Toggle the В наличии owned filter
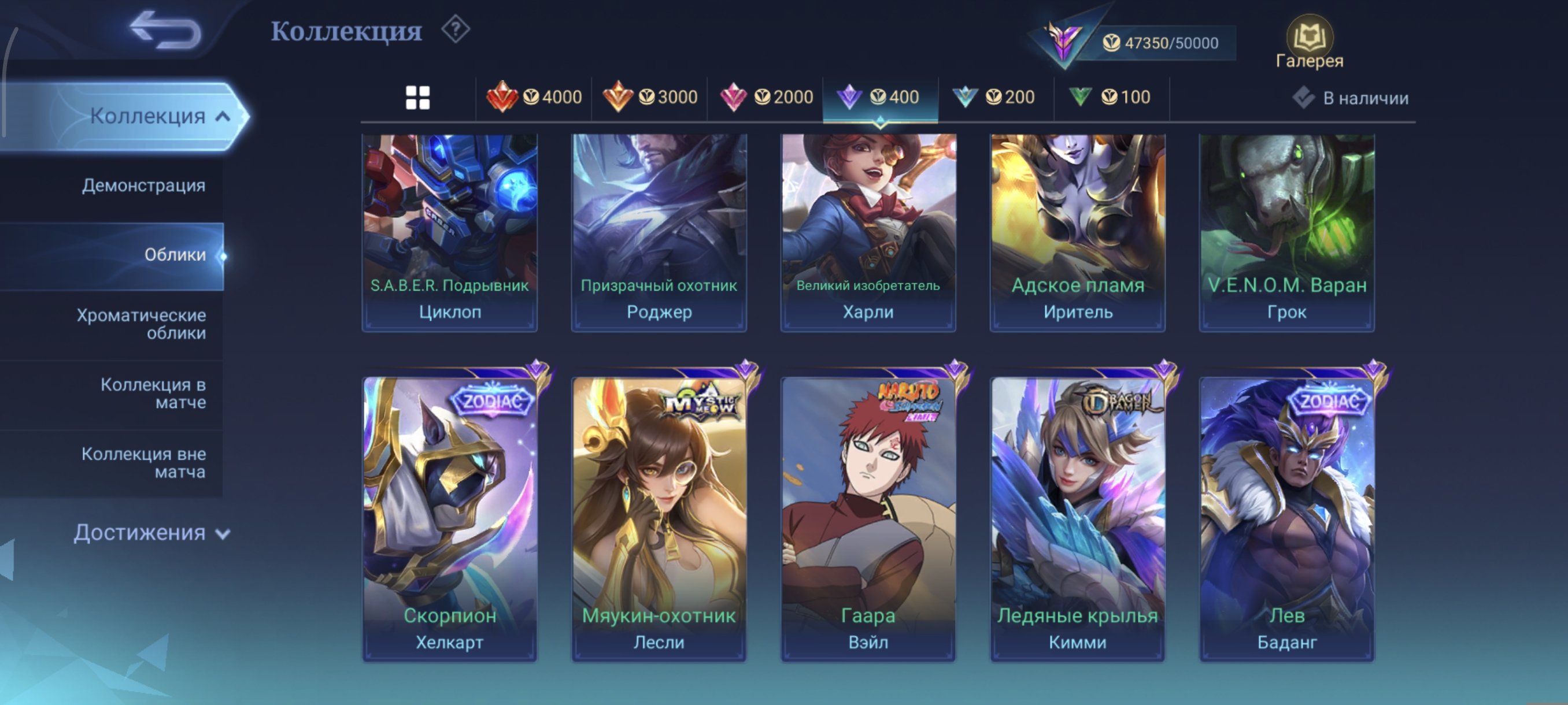The height and width of the screenshot is (705, 1568). tap(1350, 98)
